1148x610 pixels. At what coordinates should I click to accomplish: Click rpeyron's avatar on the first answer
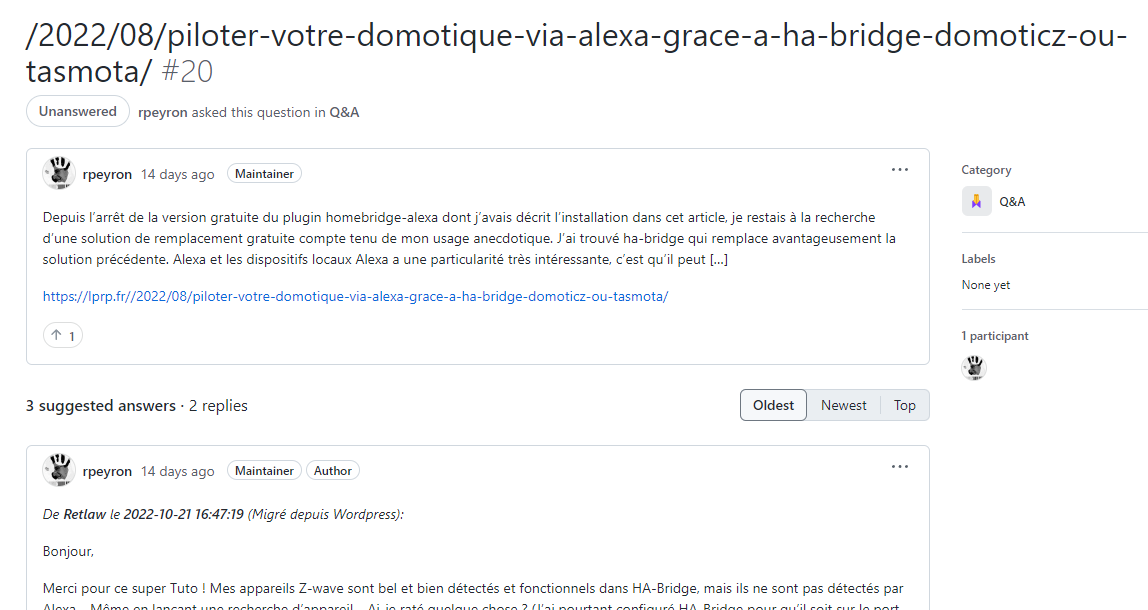59,470
